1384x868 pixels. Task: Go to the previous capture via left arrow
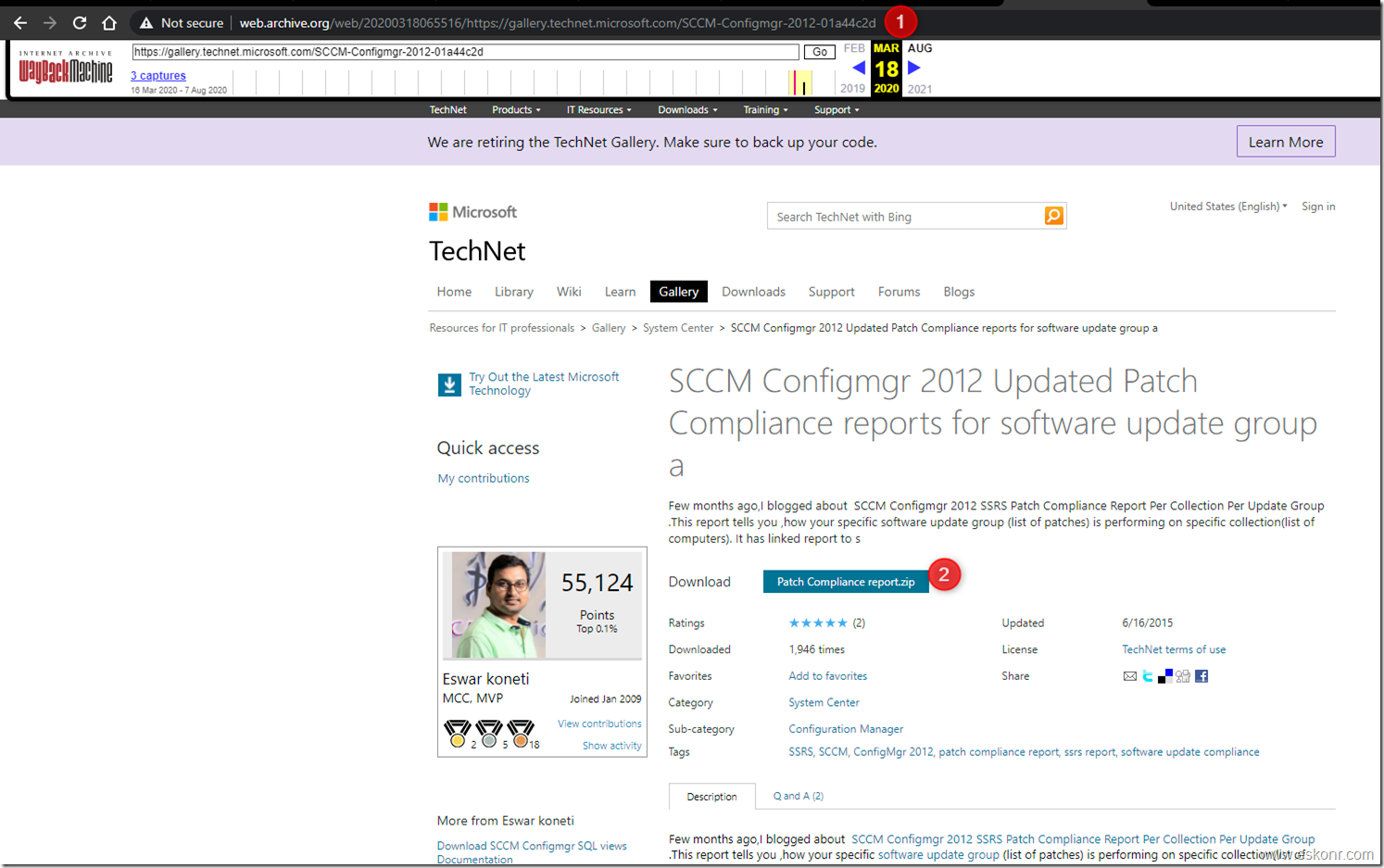pos(859,67)
